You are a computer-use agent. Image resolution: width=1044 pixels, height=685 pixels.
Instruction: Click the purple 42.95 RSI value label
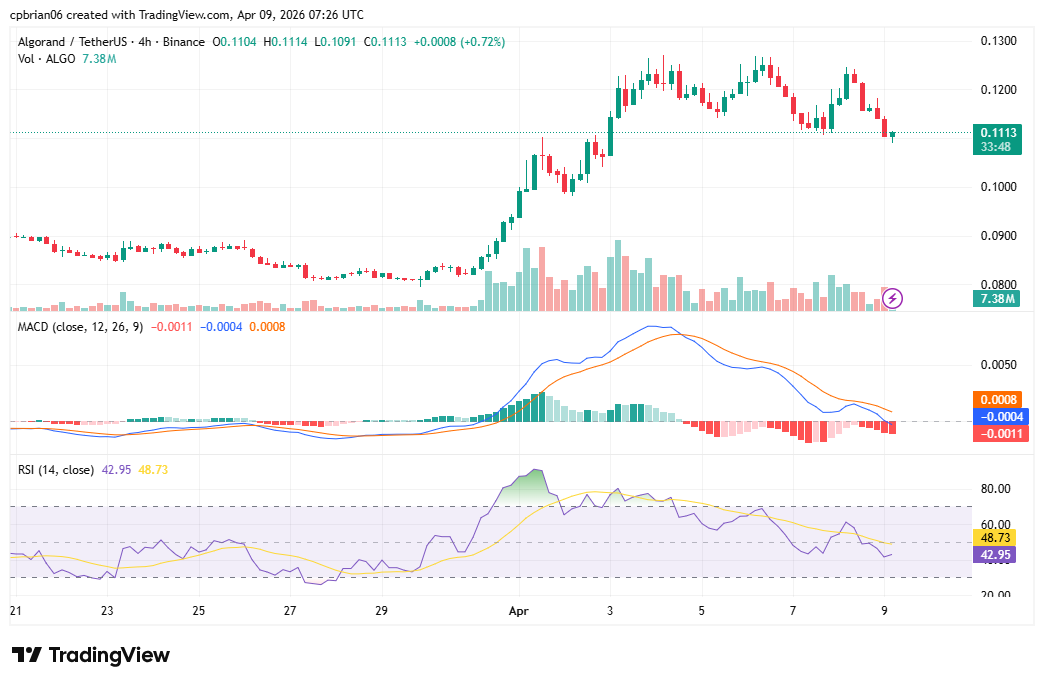point(994,556)
